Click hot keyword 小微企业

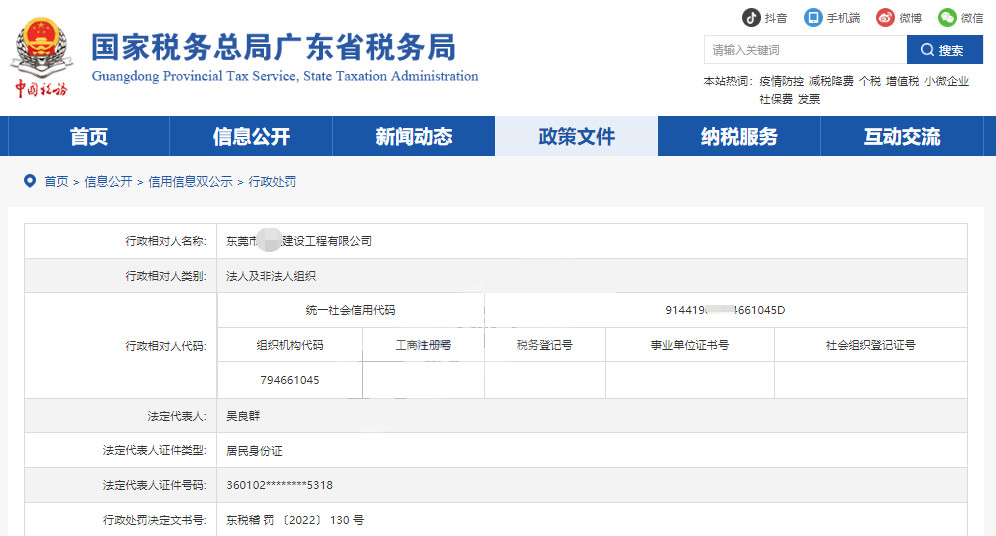[946, 81]
